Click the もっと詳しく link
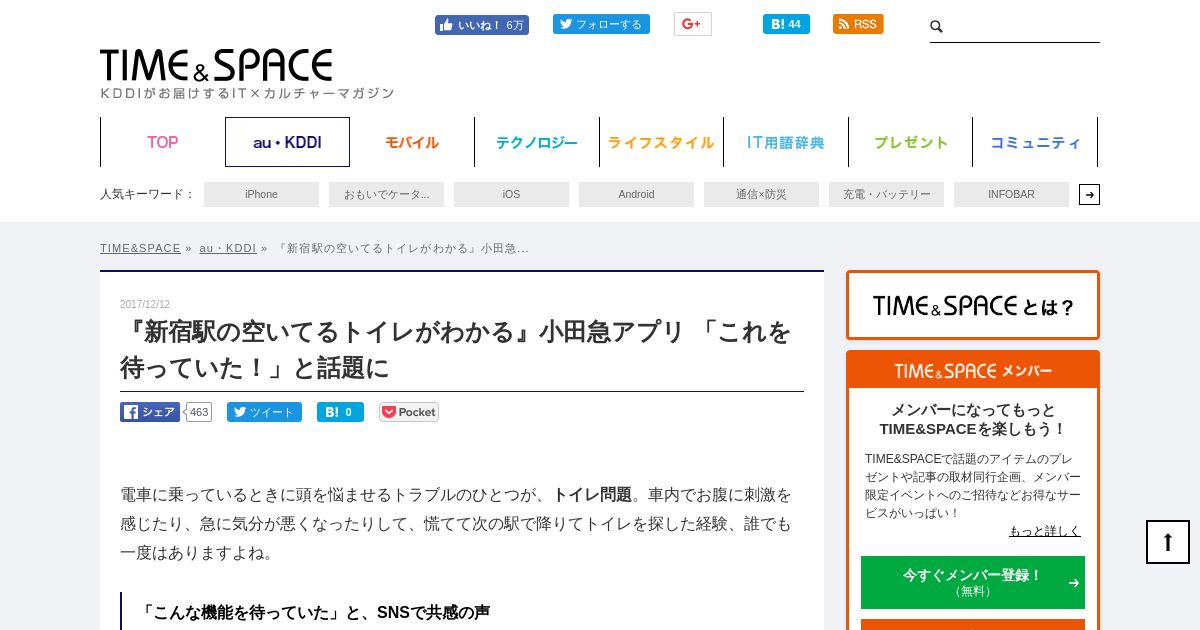The height and width of the screenshot is (630, 1200). coord(1044,531)
